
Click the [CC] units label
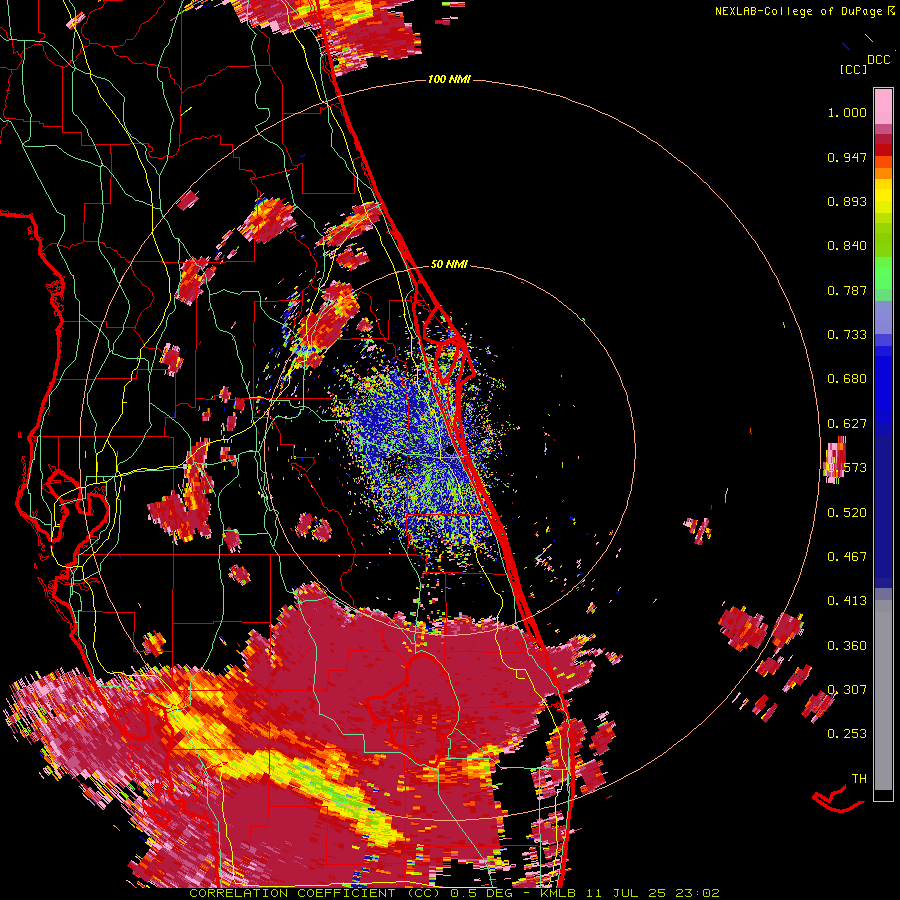coord(853,69)
